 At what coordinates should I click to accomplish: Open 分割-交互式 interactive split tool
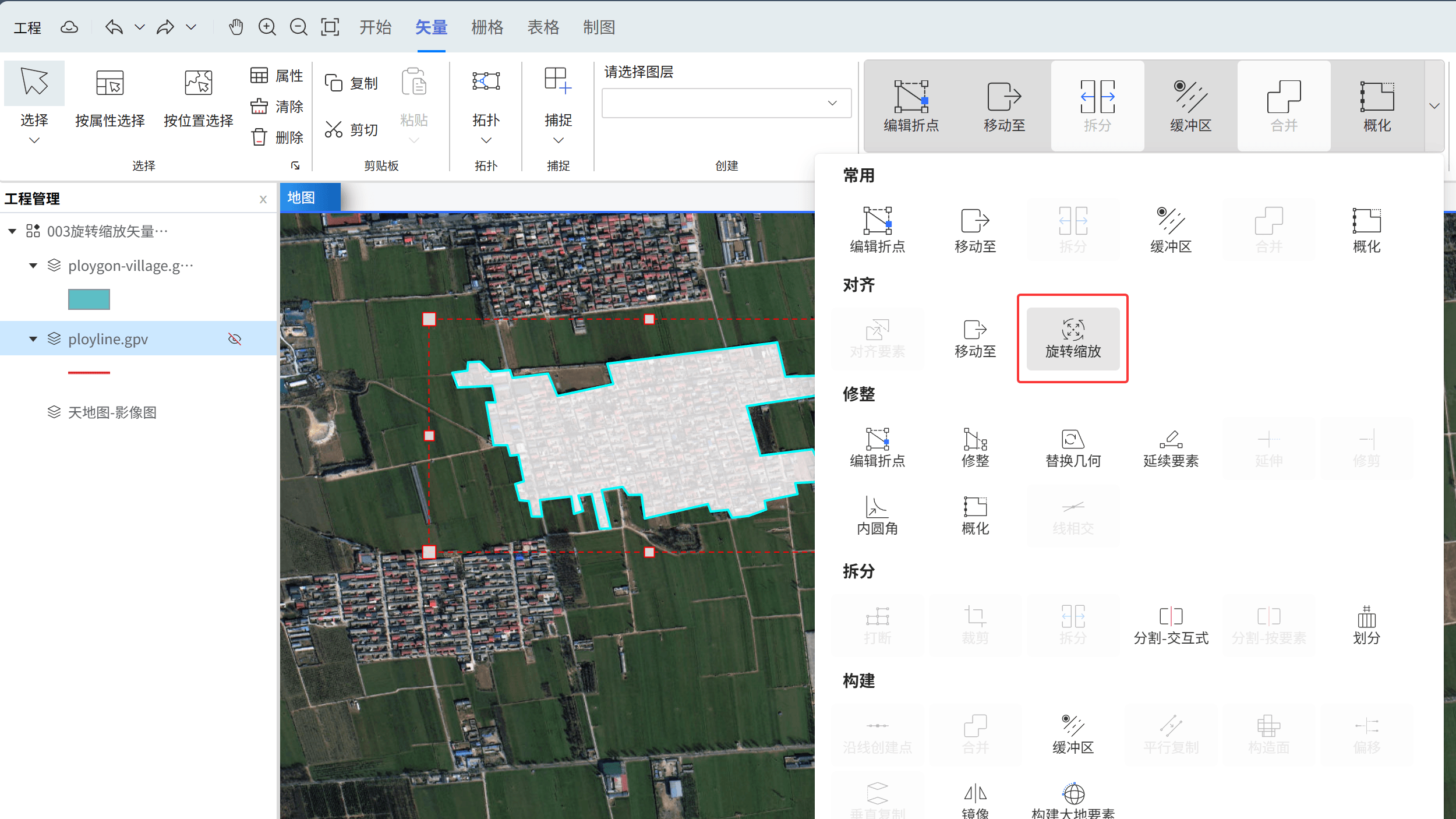pos(1171,624)
